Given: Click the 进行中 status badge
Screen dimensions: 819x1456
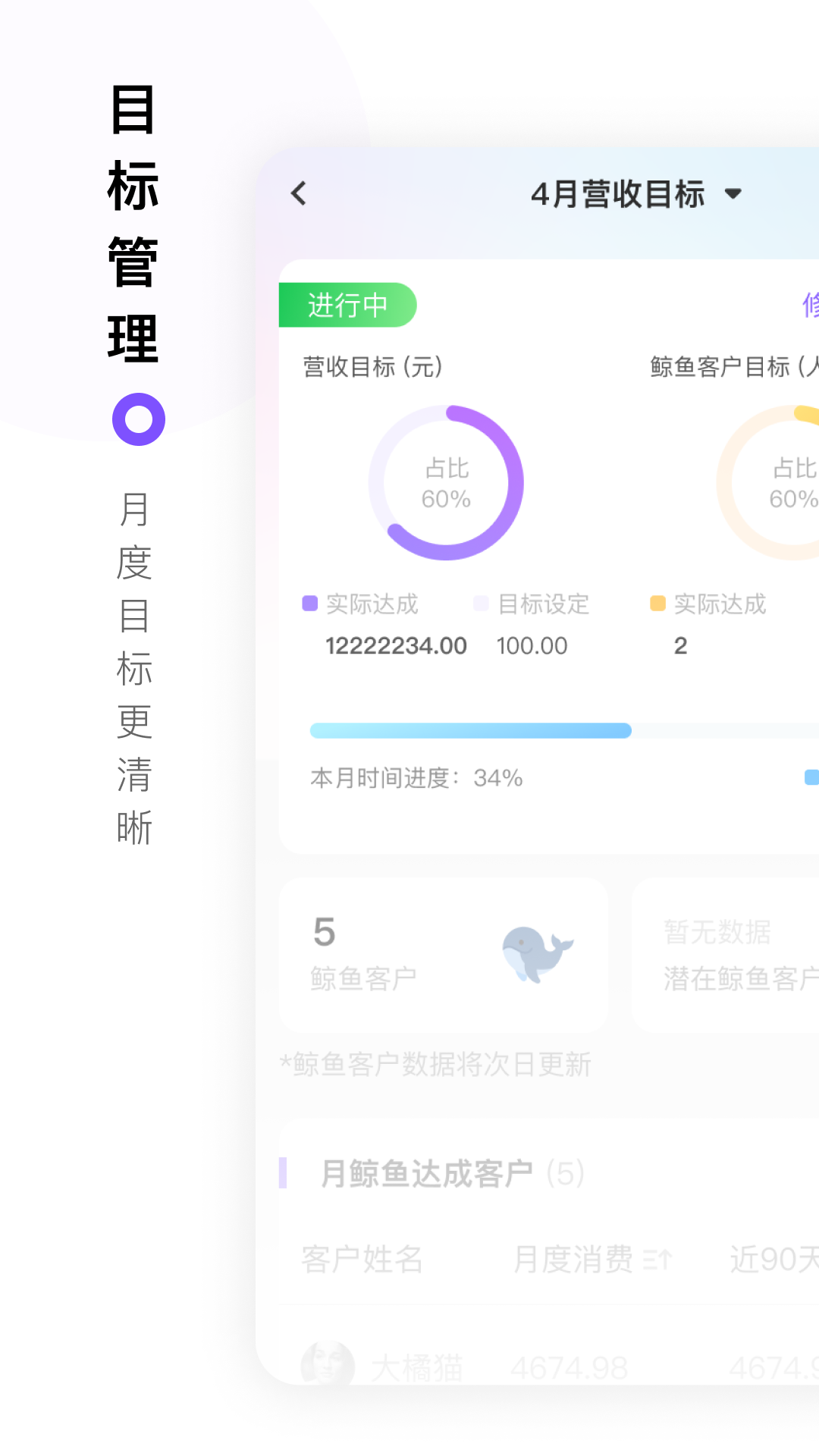Looking at the screenshot, I should [x=348, y=306].
